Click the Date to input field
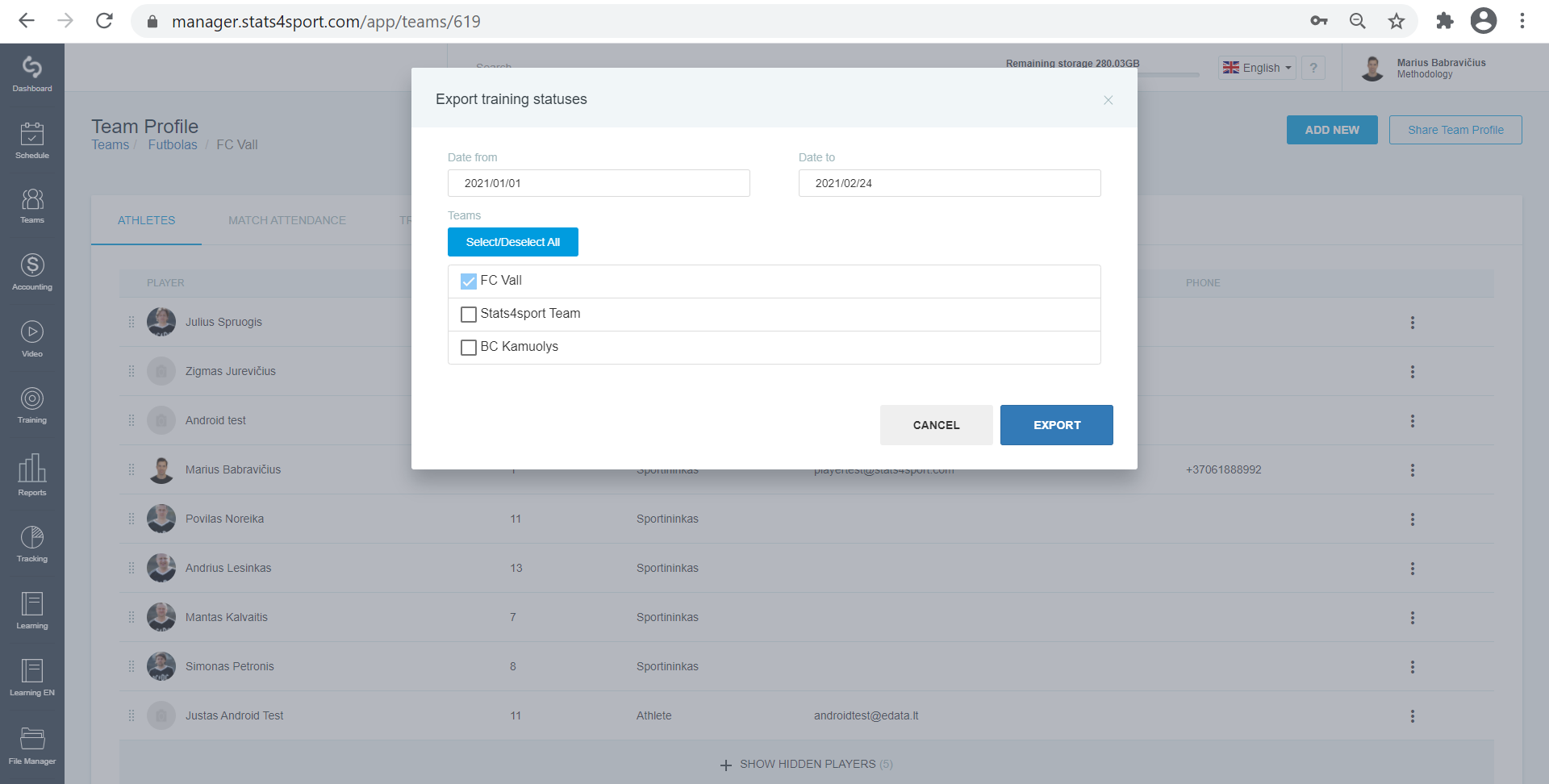1549x784 pixels. [x=950, y=183]
